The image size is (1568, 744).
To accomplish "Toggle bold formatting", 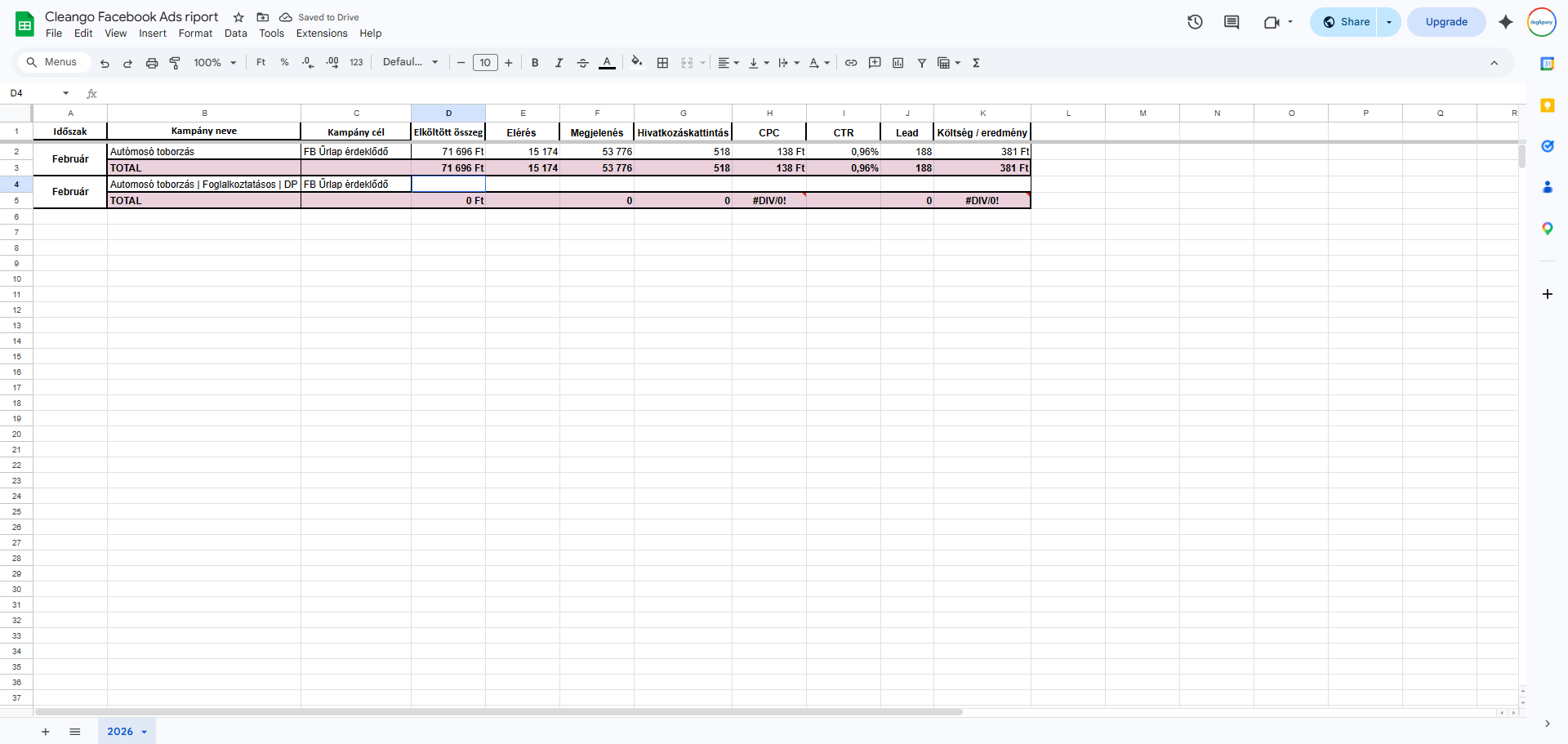I will coord(535,63).
